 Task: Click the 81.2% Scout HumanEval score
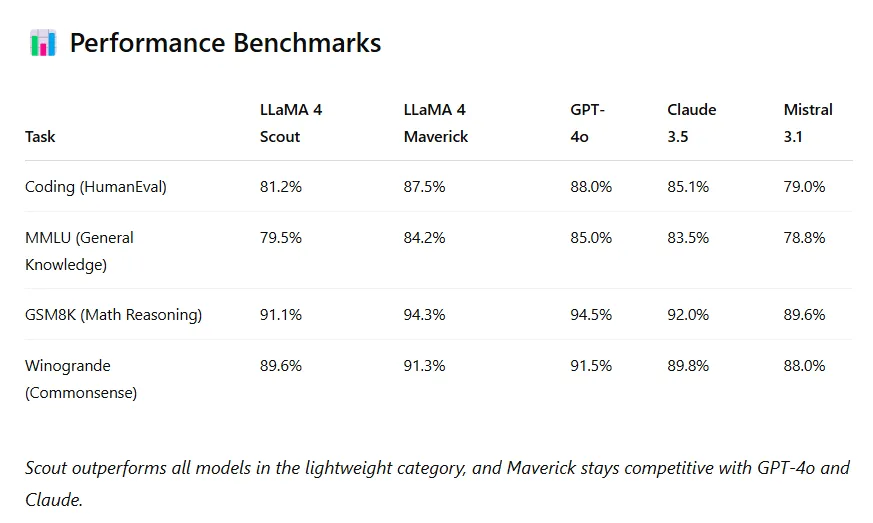click(x=281, y=187)
